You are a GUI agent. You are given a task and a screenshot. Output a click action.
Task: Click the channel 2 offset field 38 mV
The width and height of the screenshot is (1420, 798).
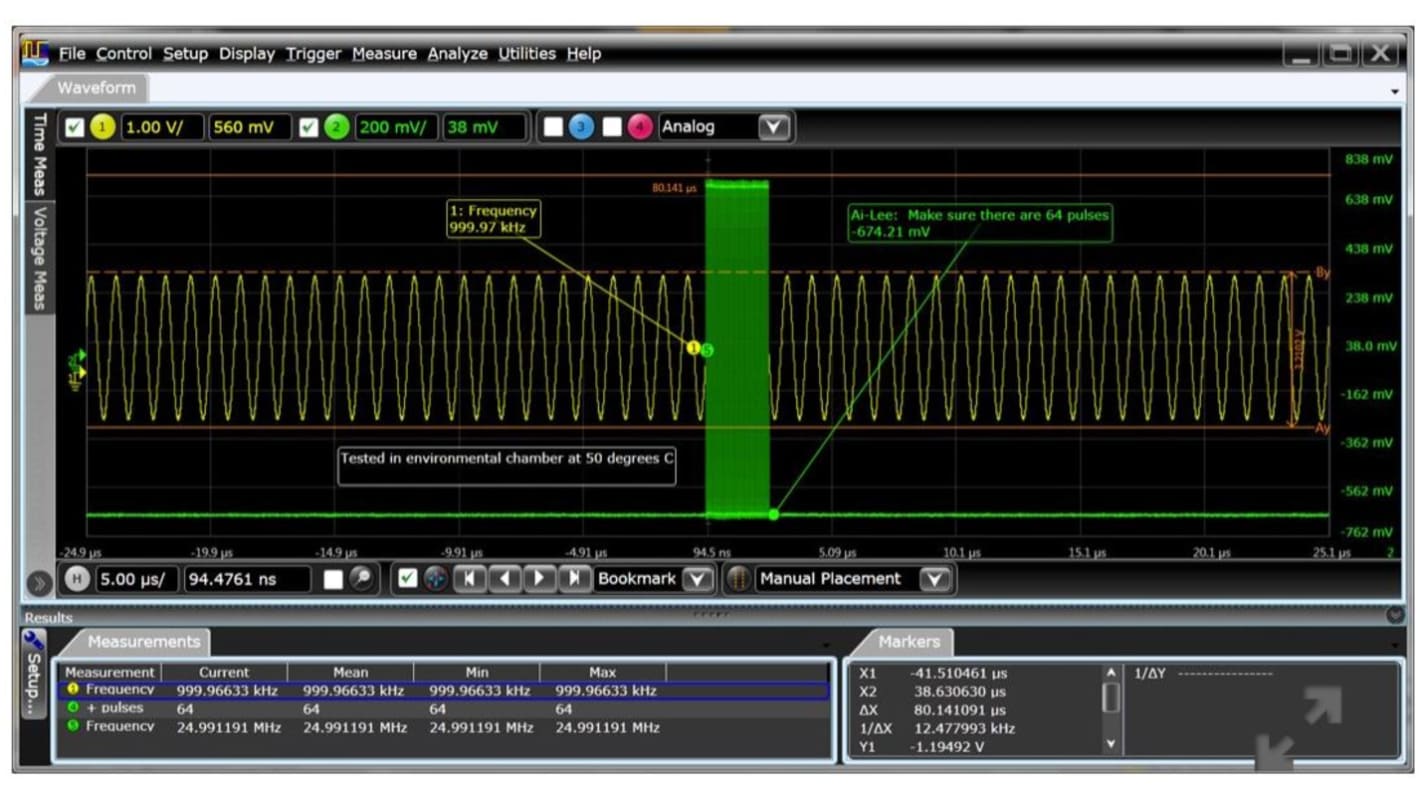[484, 127]
